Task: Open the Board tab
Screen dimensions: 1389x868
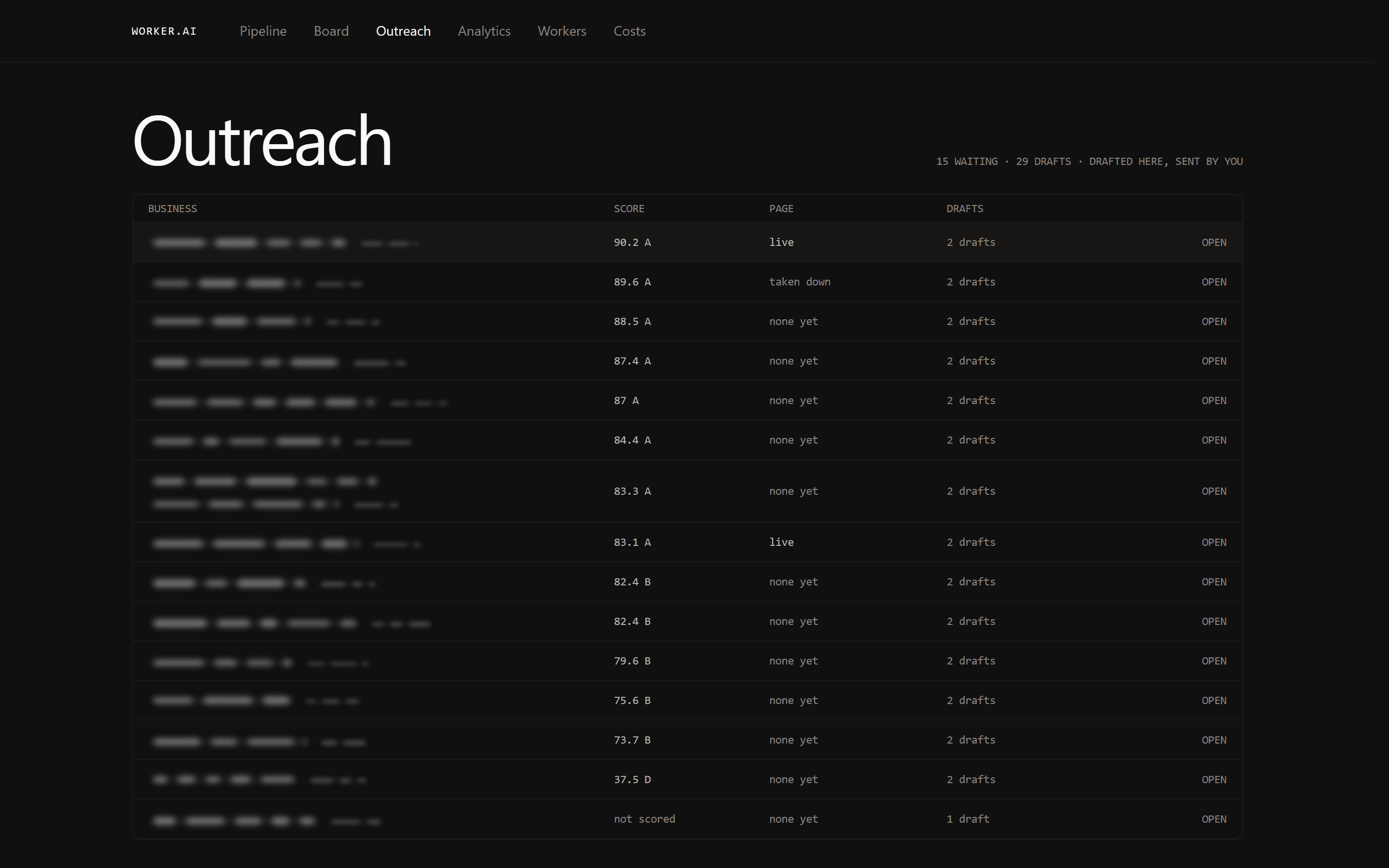Action: tap(331, 31)
